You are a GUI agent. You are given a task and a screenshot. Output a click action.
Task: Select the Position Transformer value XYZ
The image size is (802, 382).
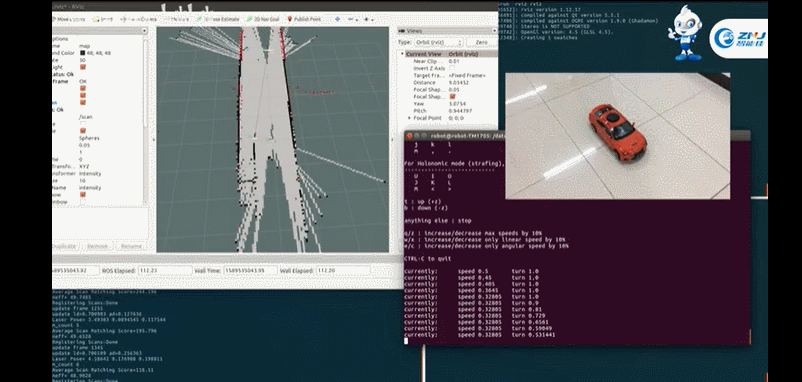pyautogui.click(x=84, y=167)
